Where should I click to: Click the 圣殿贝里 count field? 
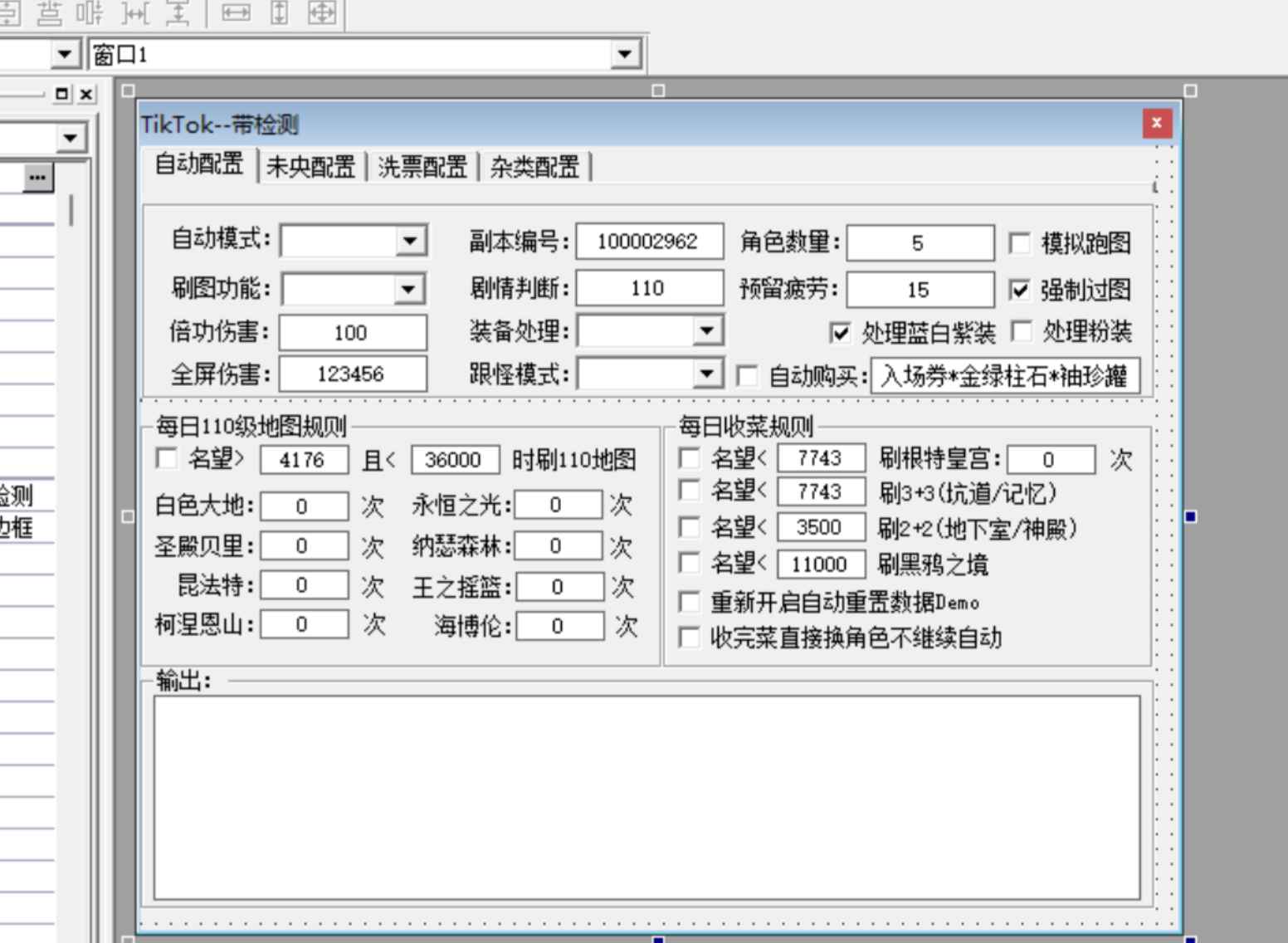click(305, 546)
